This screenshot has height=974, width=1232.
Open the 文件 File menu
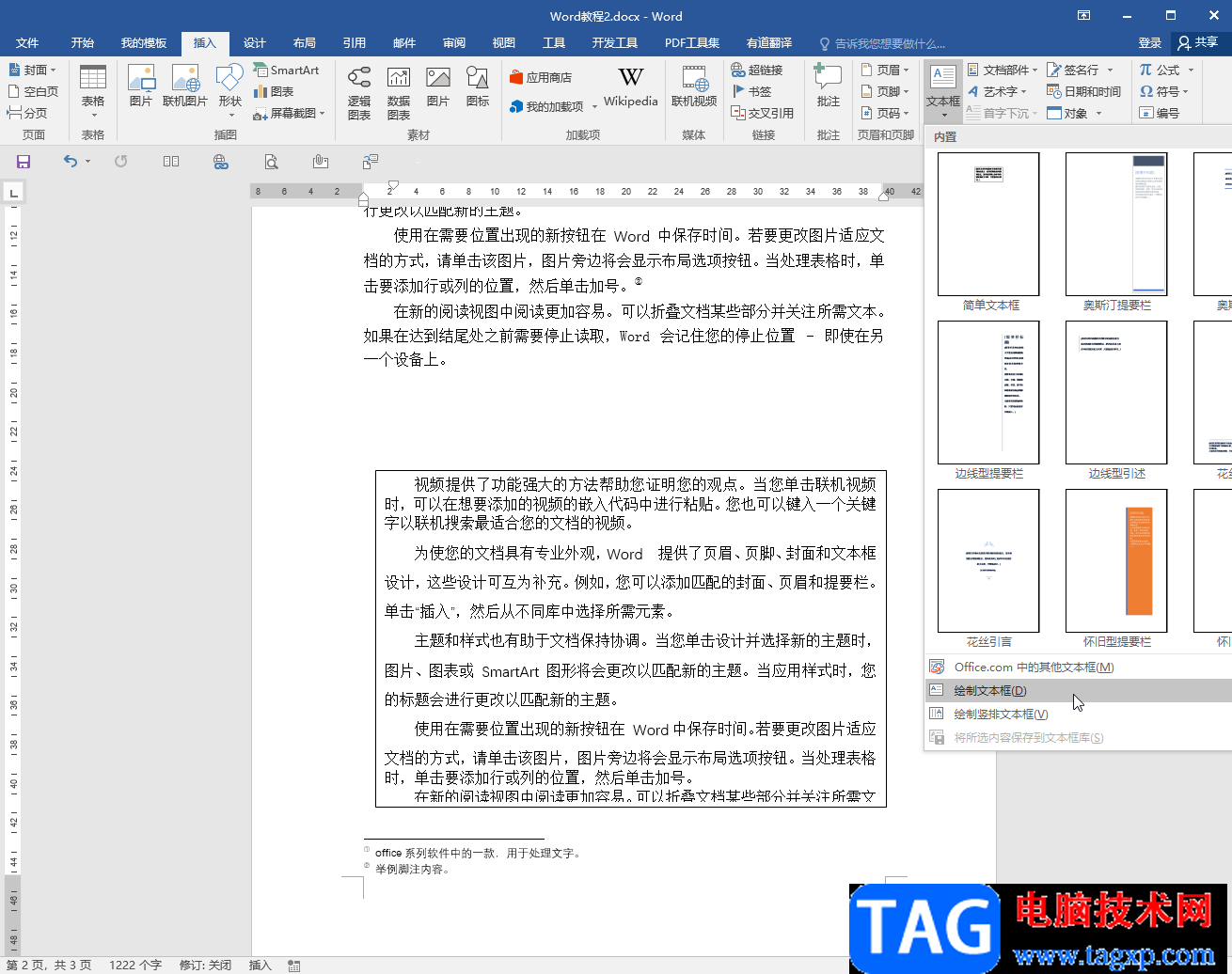point(27,43)
